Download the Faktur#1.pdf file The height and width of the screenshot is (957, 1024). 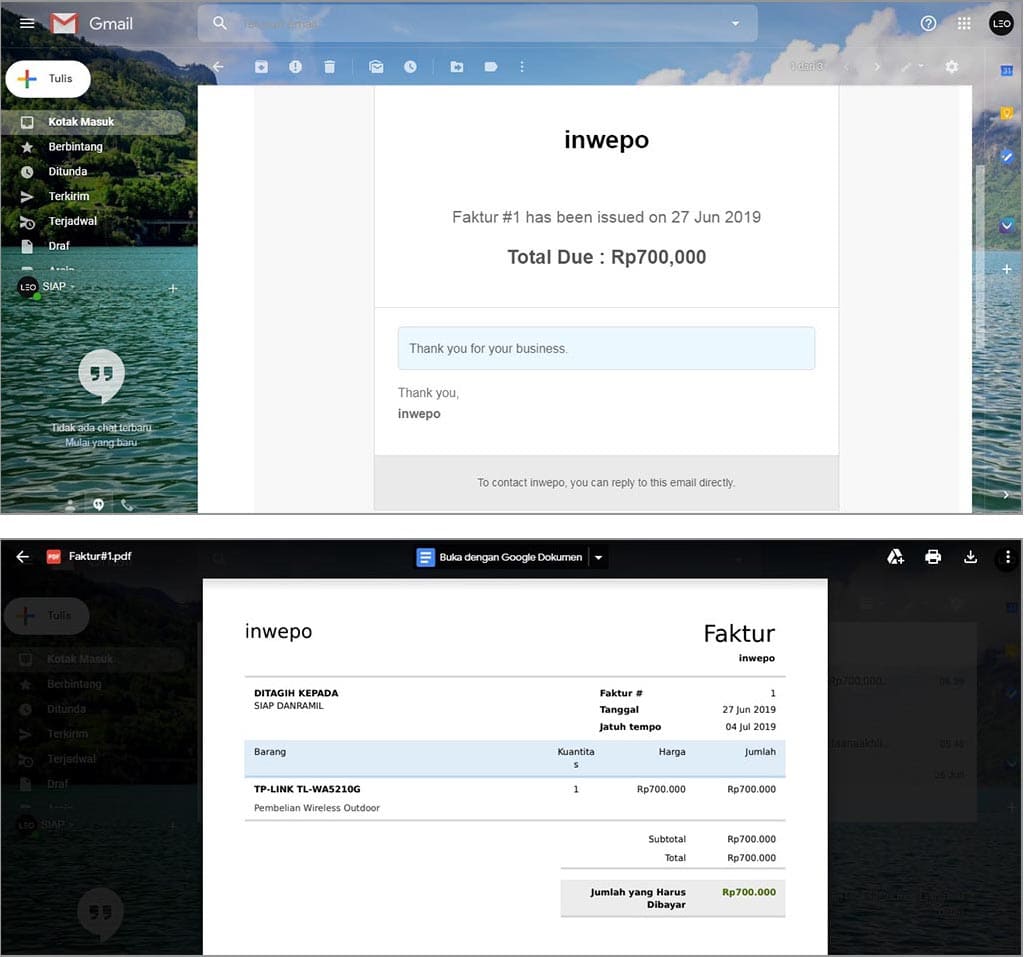tap(970, 557)
